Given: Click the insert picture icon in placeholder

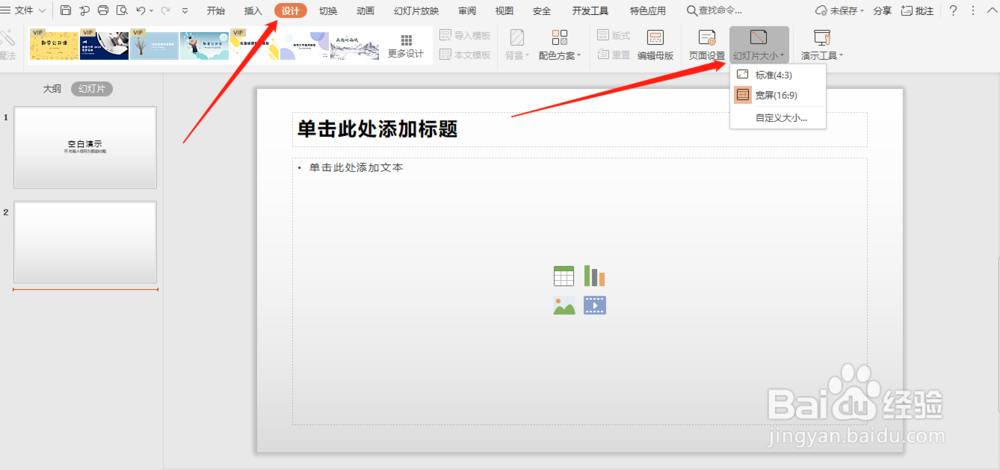Looking at the screenshot, I should coord(564,305).
